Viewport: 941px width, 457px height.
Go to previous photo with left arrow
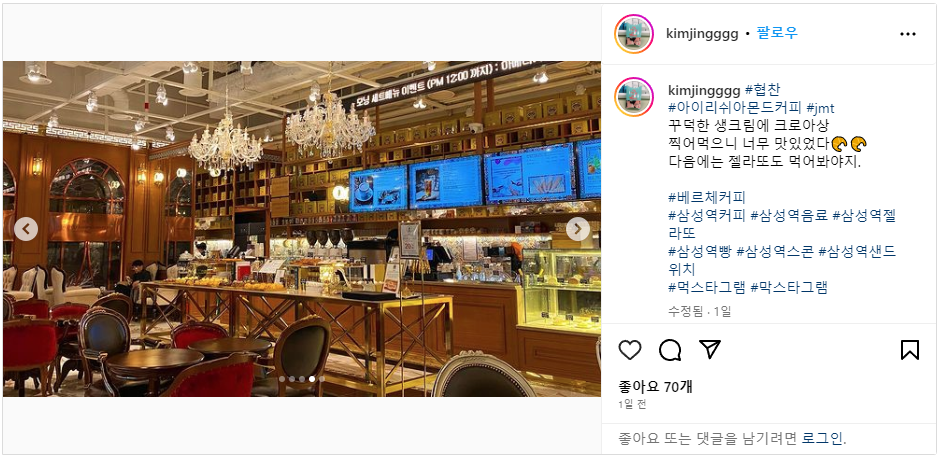(x=26, y=228)
